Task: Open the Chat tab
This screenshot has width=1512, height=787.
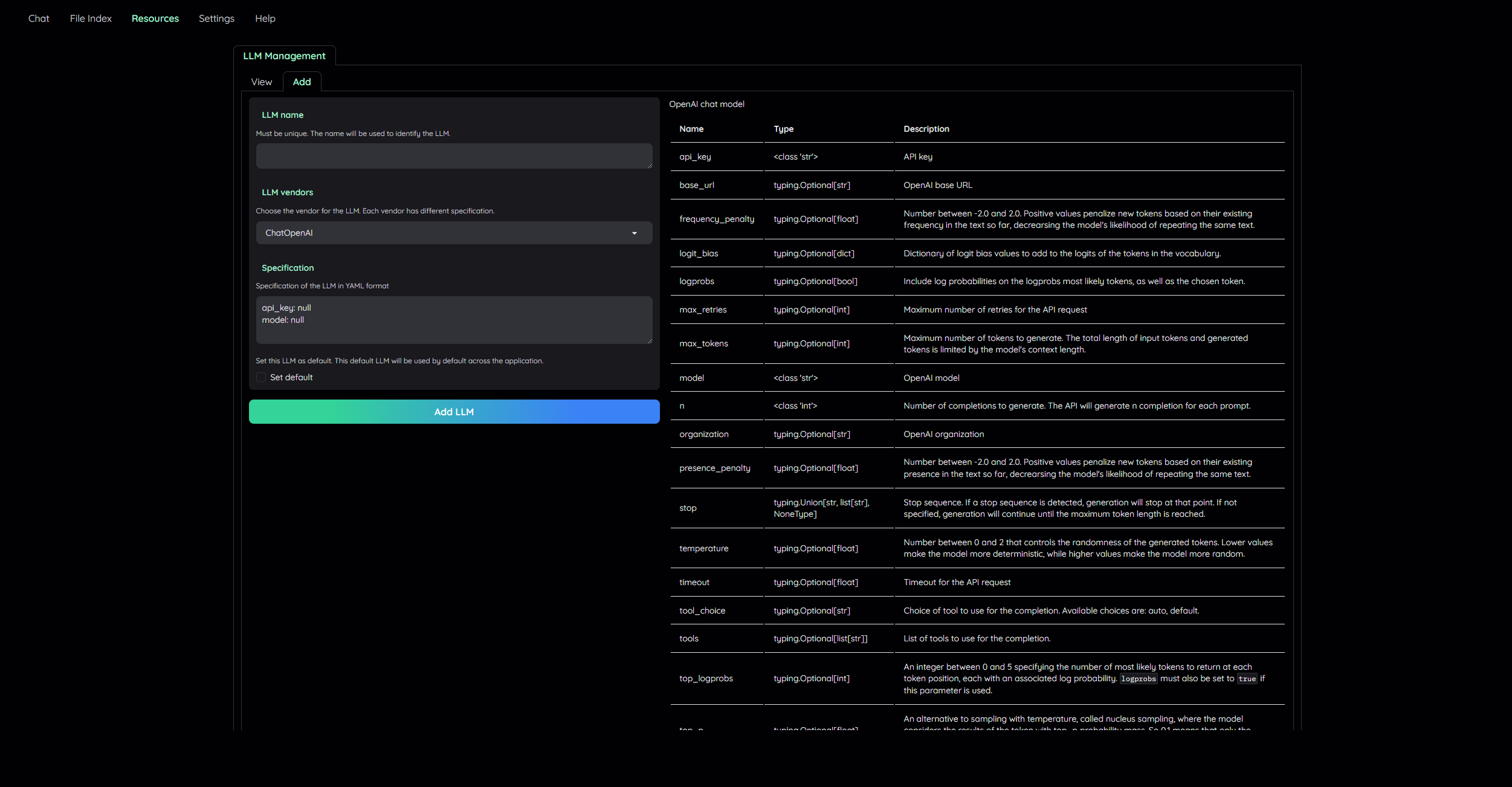Action: click(39, 19)
